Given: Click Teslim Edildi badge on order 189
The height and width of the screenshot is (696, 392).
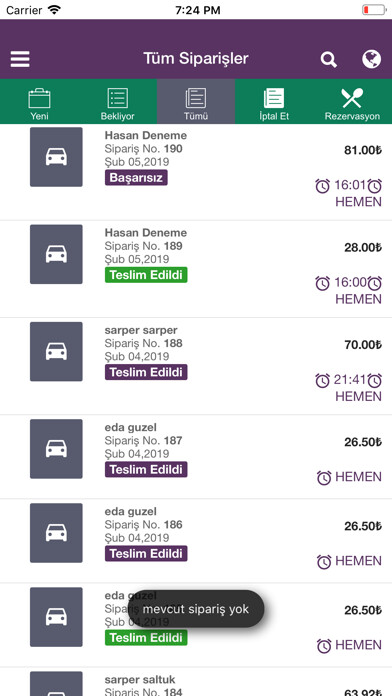Looking at the screenshot, I should click(146, 275).
